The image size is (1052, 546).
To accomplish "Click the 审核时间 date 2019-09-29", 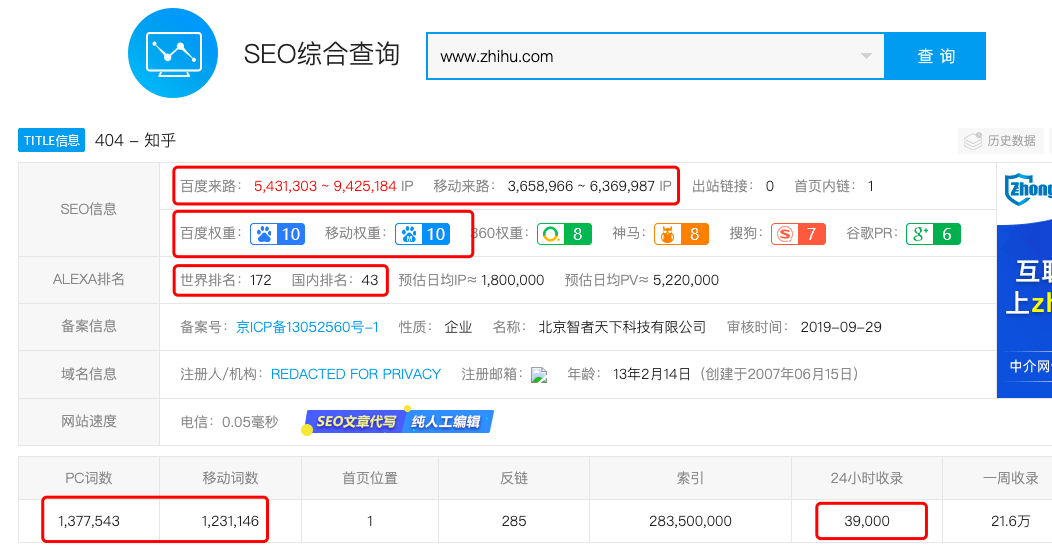I will click(x=841, y=327).
